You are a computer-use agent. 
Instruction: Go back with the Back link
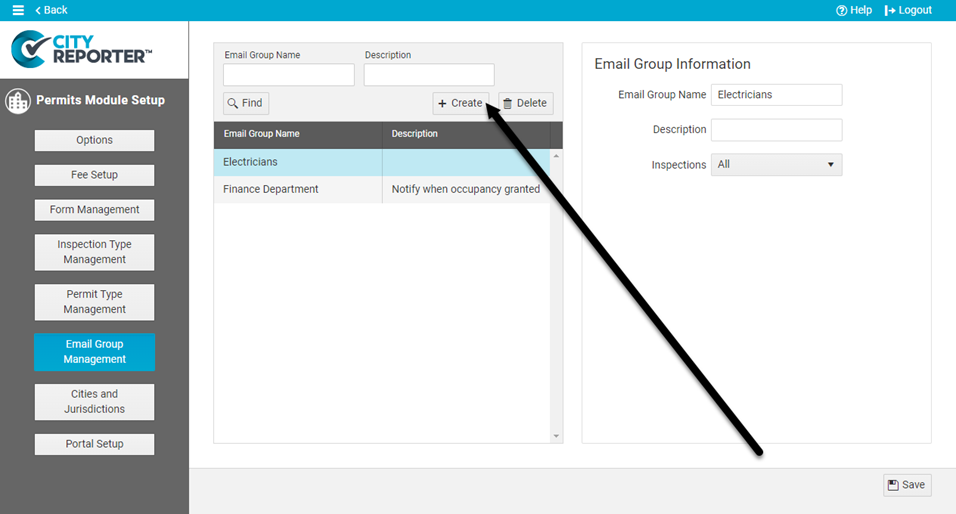[x=51, y=10]
